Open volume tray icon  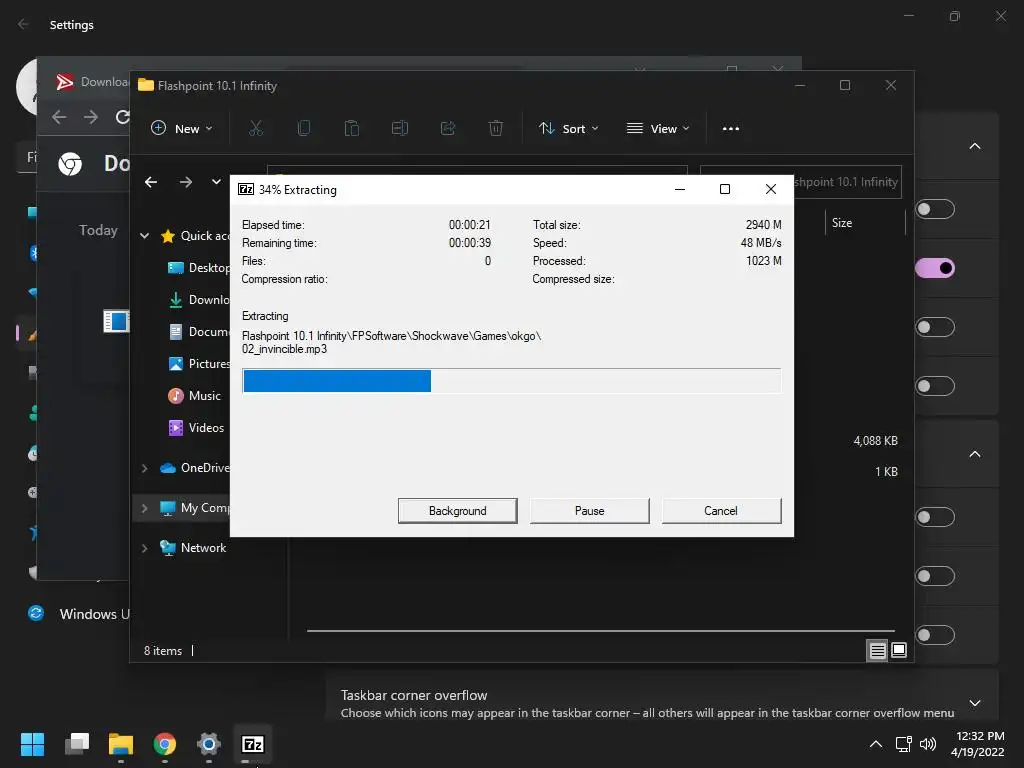click(x=927, y=744)
